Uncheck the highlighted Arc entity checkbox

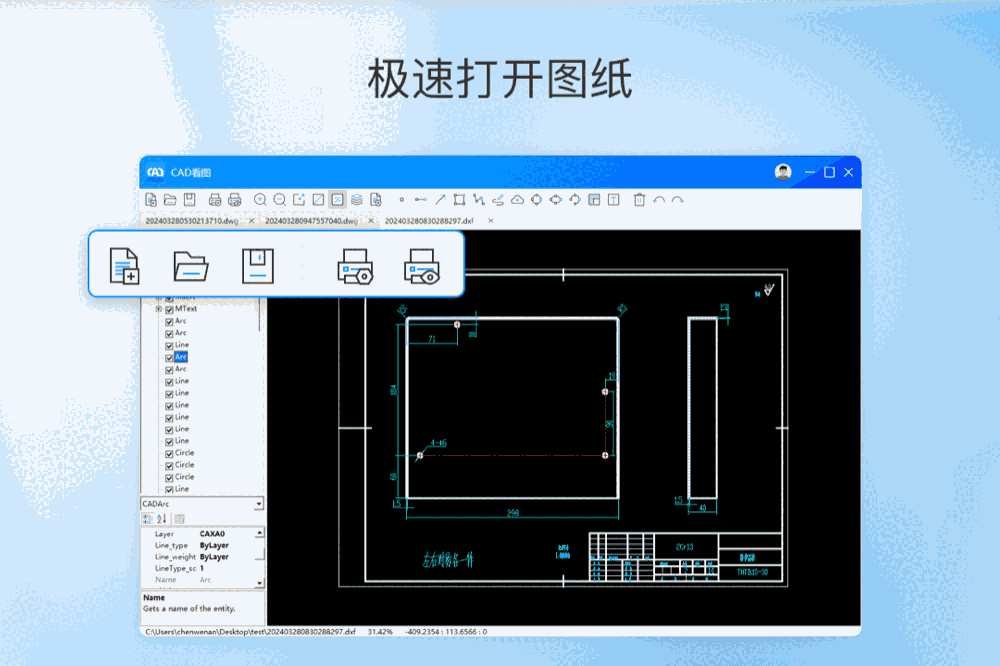169,357
